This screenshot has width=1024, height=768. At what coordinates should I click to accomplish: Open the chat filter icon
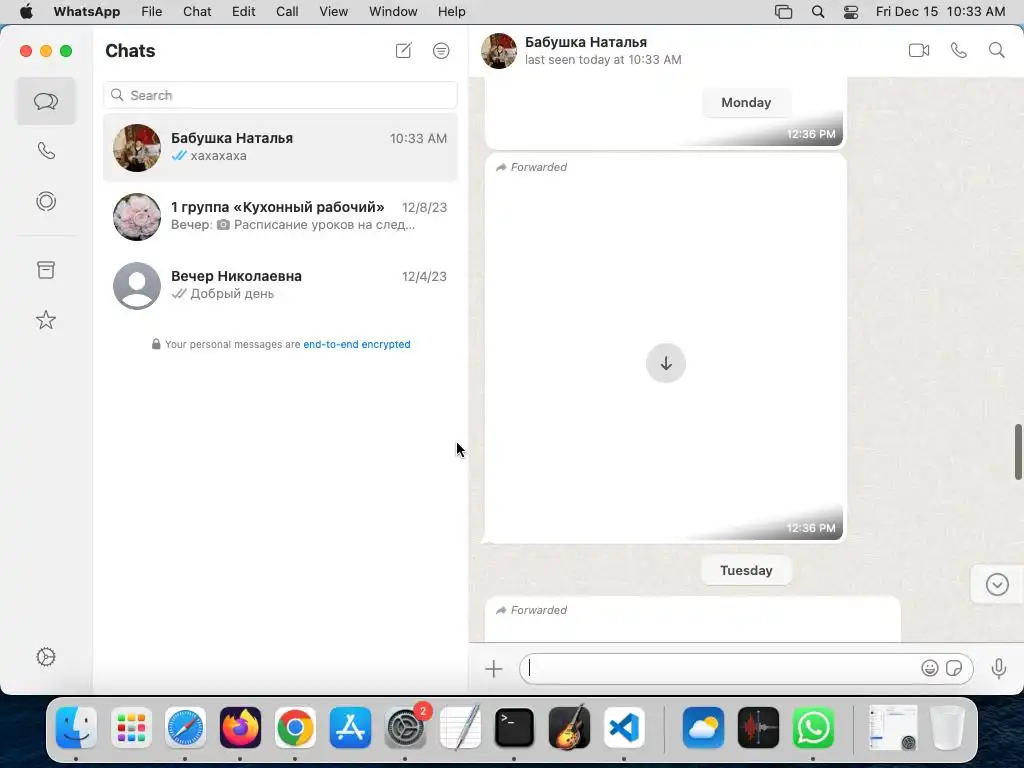click(x=441, y=50)
